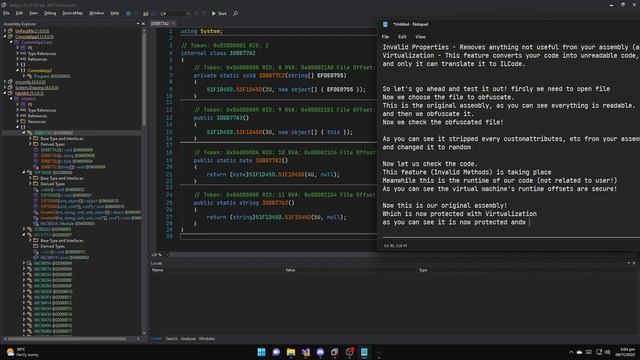Click the Start debug button label
This screenshot has width=640, height=360.
point(222,13)
